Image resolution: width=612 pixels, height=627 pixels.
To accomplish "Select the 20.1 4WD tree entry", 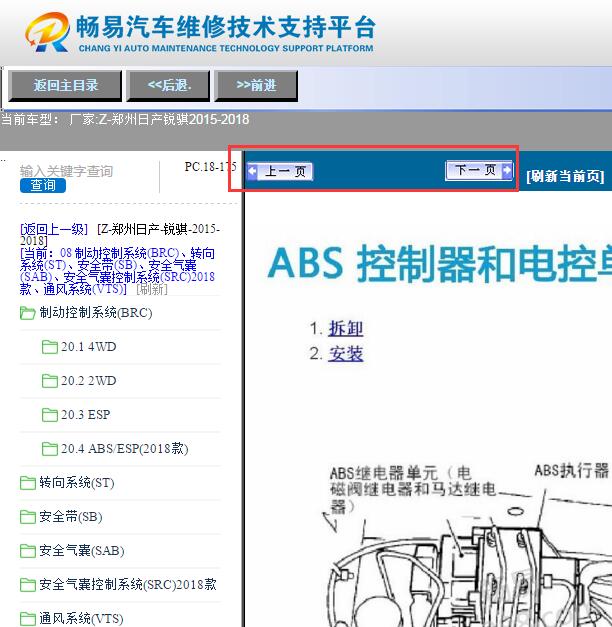I will click(x=88, y=347).
